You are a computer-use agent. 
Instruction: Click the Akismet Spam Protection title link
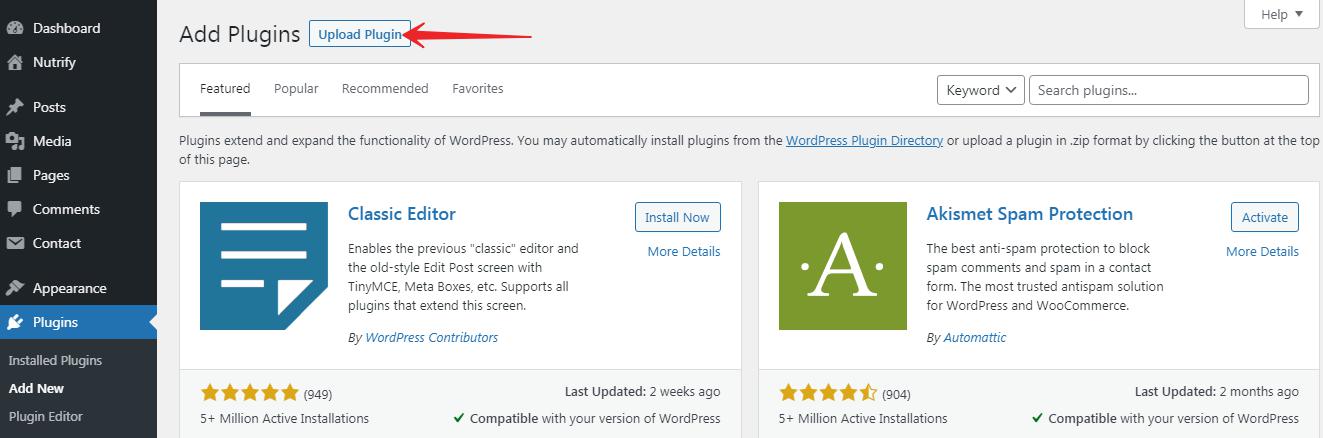(x=1030, y=213)
